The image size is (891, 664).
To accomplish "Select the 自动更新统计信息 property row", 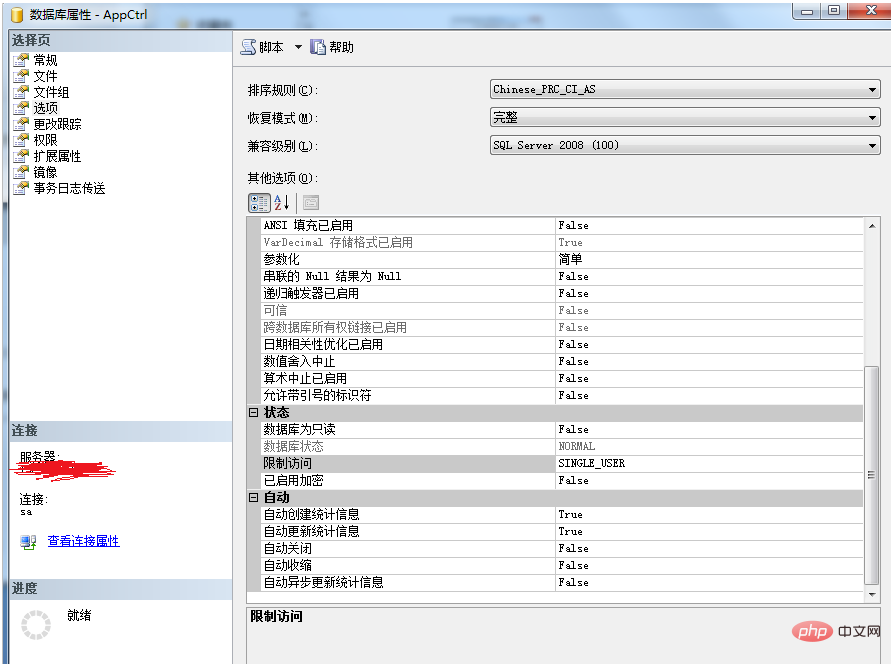I will 562,532.
